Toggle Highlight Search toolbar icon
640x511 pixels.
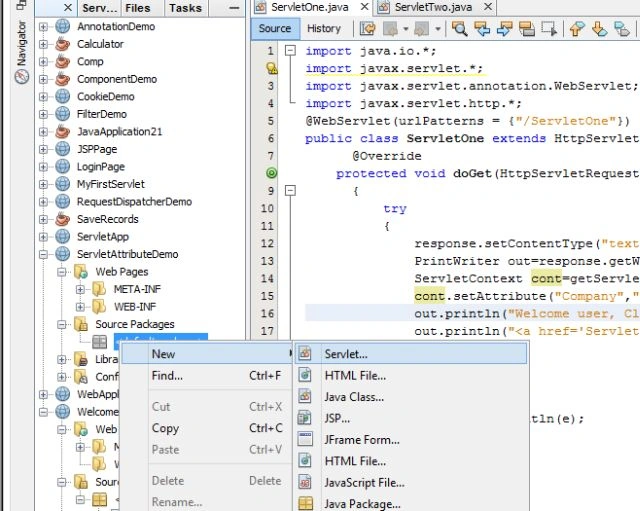click(527, 29)
